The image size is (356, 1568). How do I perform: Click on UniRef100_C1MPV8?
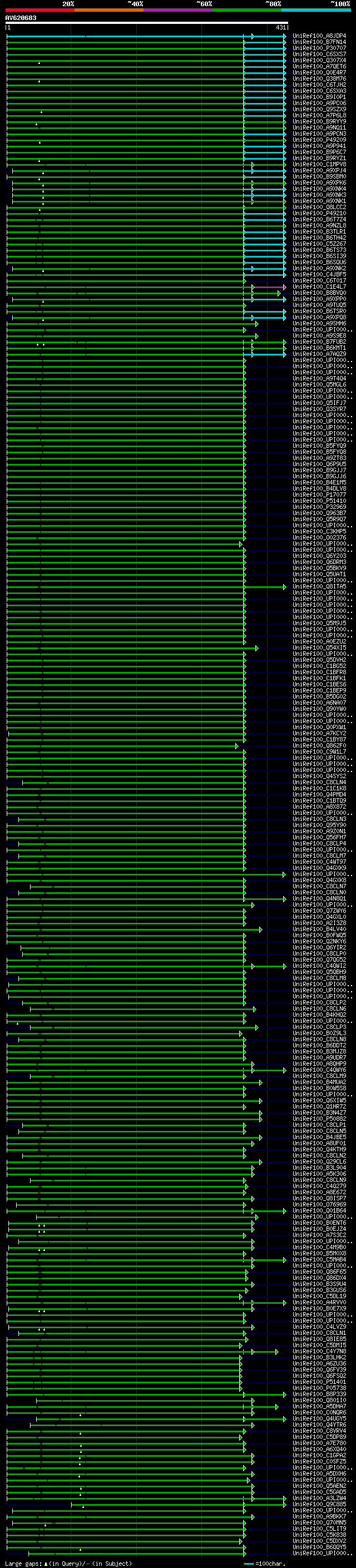pyautogui.click(x=319, y=164)
